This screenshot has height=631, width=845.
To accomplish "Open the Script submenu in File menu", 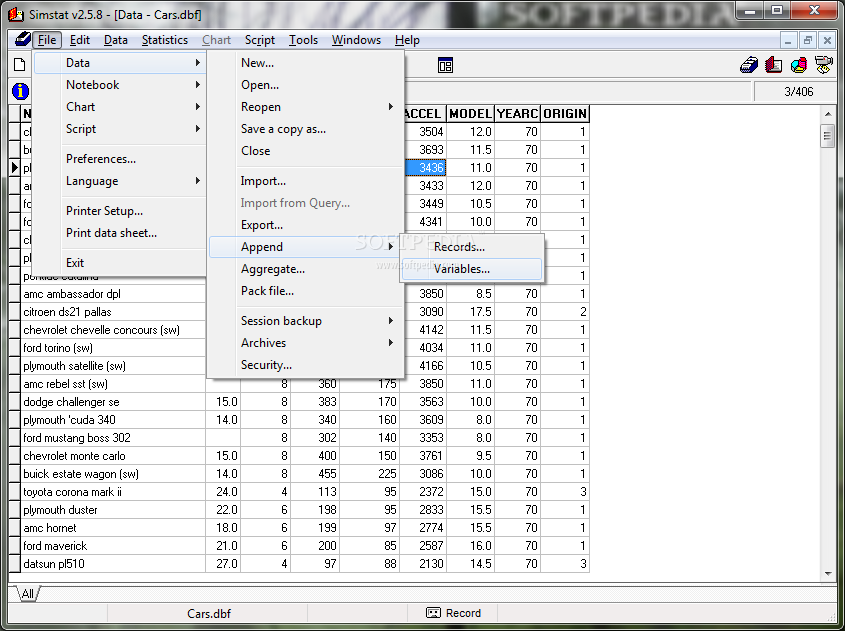I will pyautogui.click(x=120, y=129).
